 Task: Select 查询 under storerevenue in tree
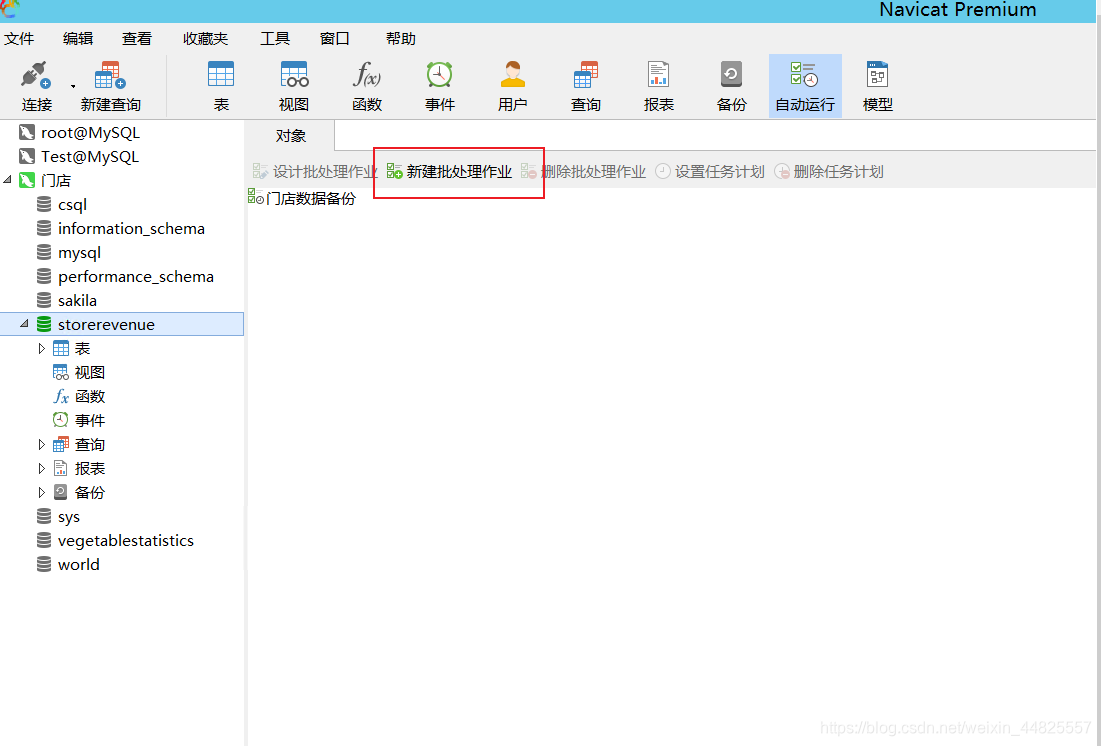[x=90, y=444]
